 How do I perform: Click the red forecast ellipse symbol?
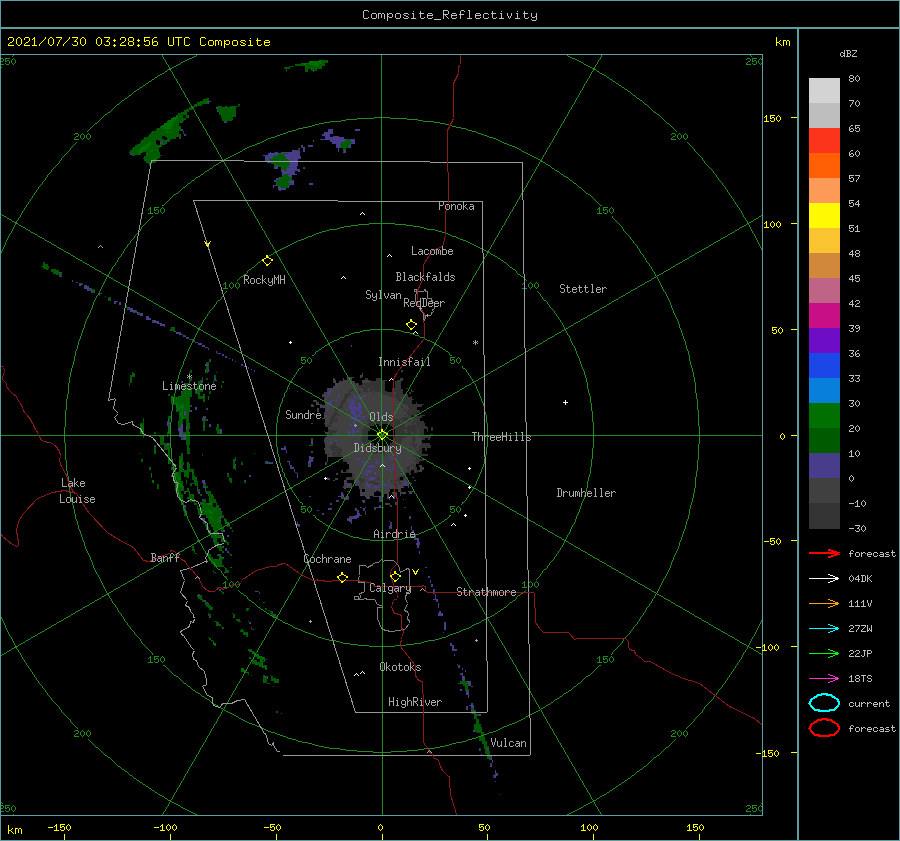(x=824, y=728)
